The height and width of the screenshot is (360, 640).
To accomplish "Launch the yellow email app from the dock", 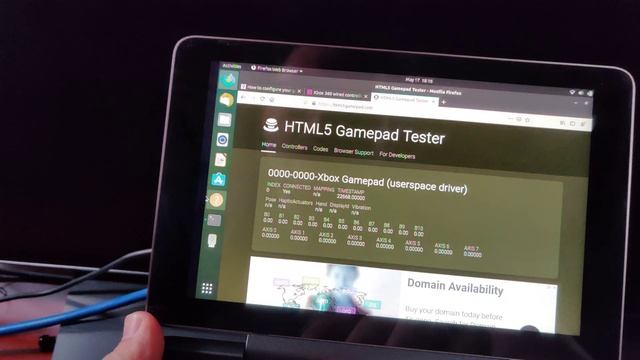I will click(226, 100).
